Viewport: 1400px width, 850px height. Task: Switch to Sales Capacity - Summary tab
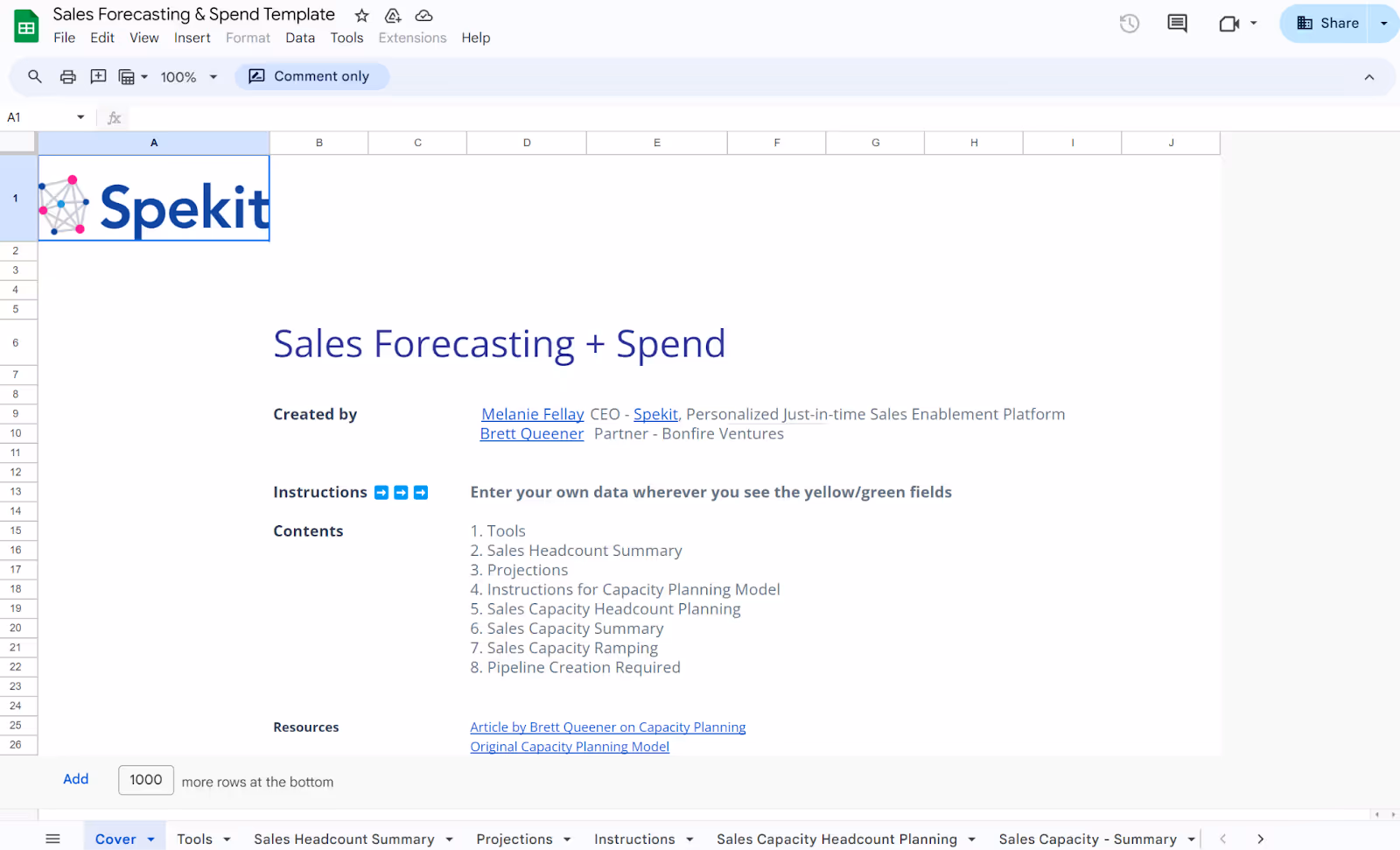pyautogui.click(x=1088, y=839)
